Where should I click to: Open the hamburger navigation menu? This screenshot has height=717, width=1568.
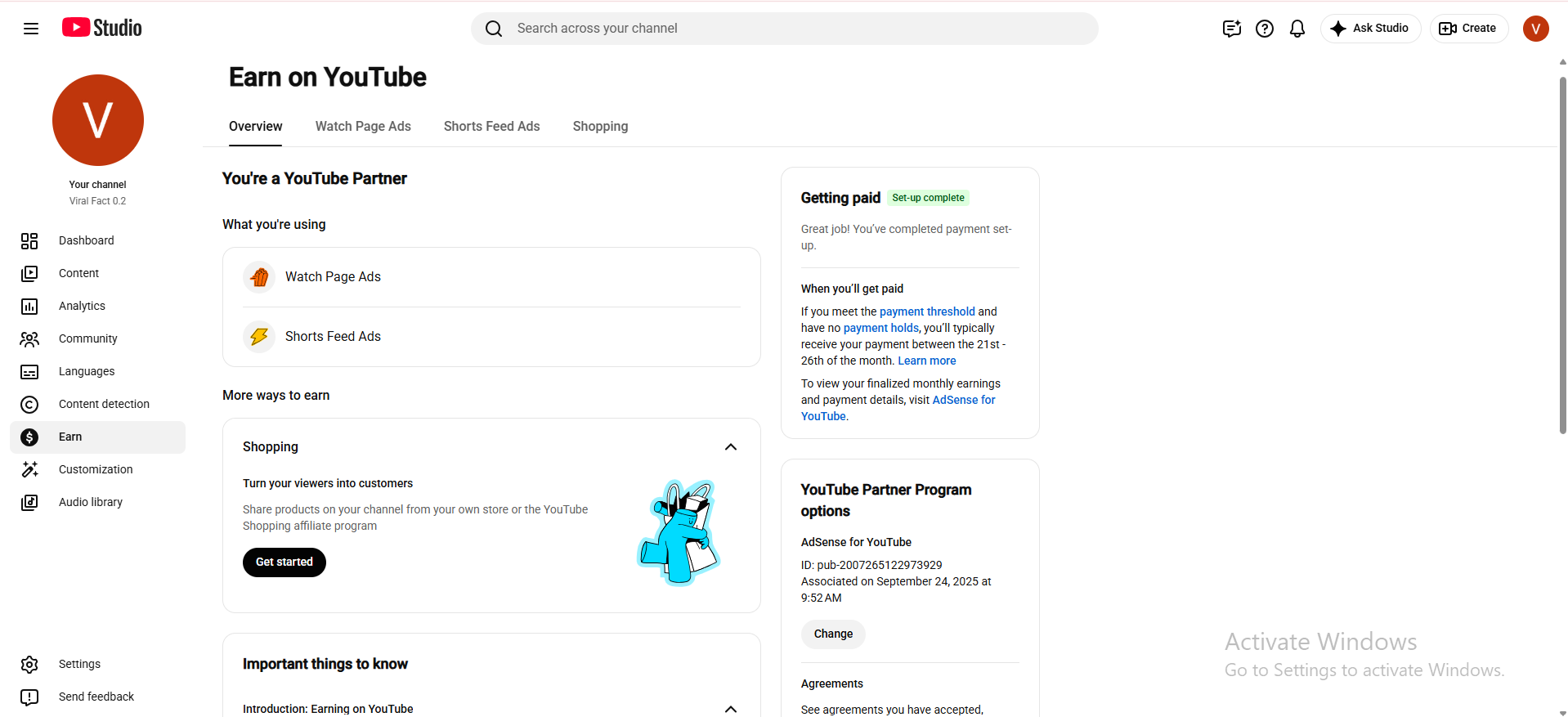click(31, 29)
